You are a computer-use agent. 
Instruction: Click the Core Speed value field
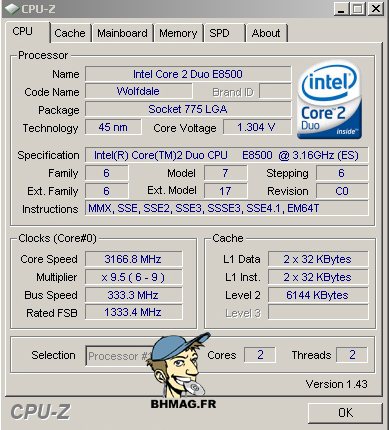tap(133, 259)
